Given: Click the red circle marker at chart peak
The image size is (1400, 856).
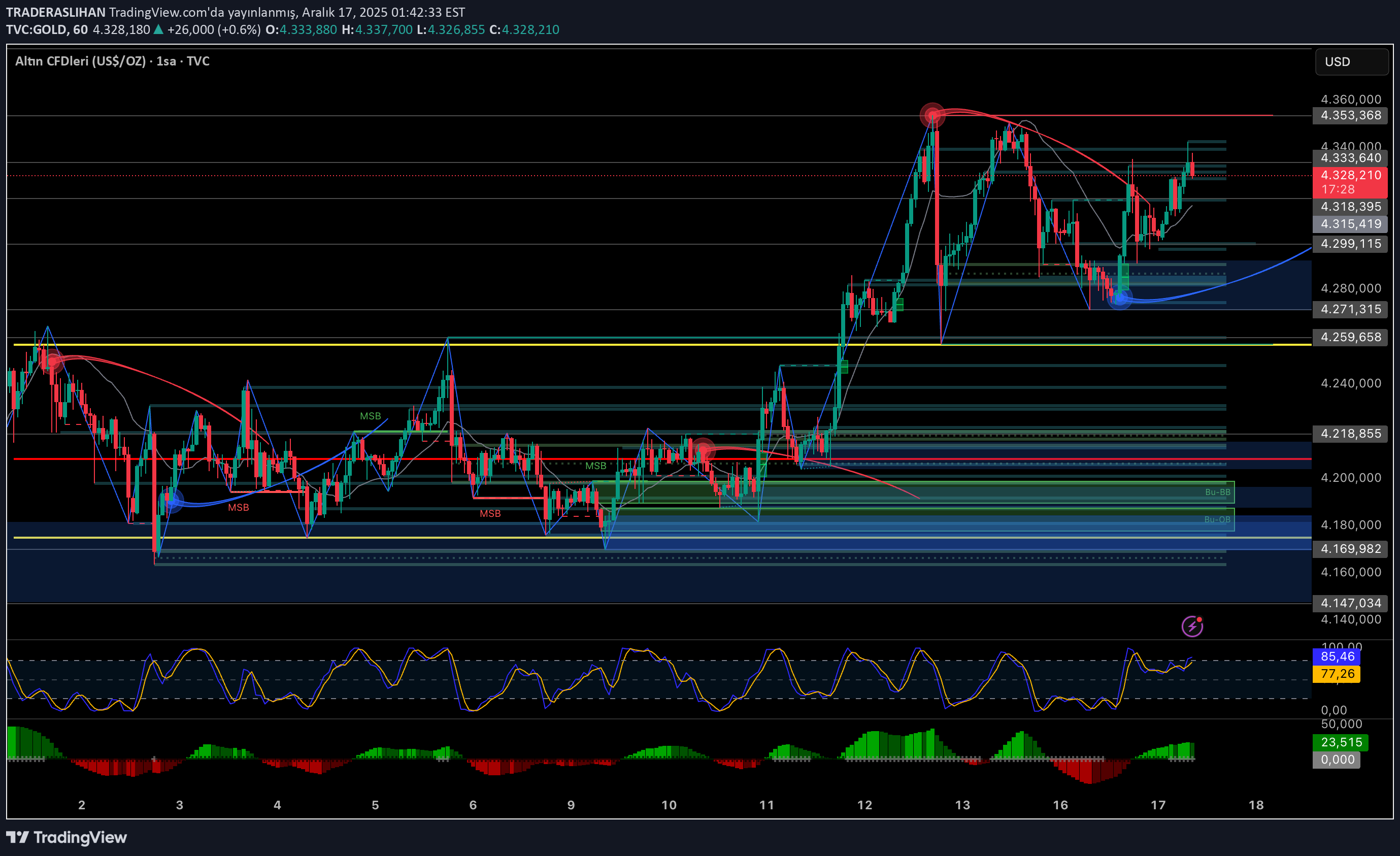Looking at the screenshot, I should 932,115.
